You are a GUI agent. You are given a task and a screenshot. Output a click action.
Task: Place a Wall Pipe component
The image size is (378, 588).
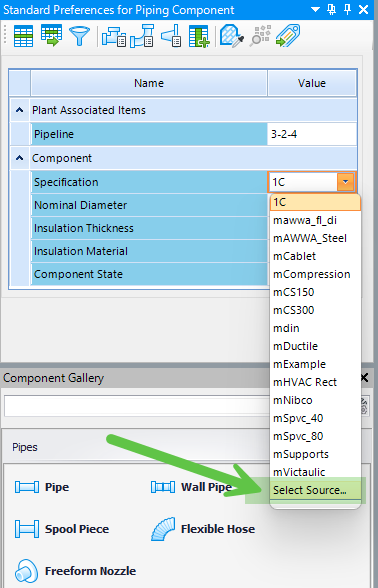[191, 487]
